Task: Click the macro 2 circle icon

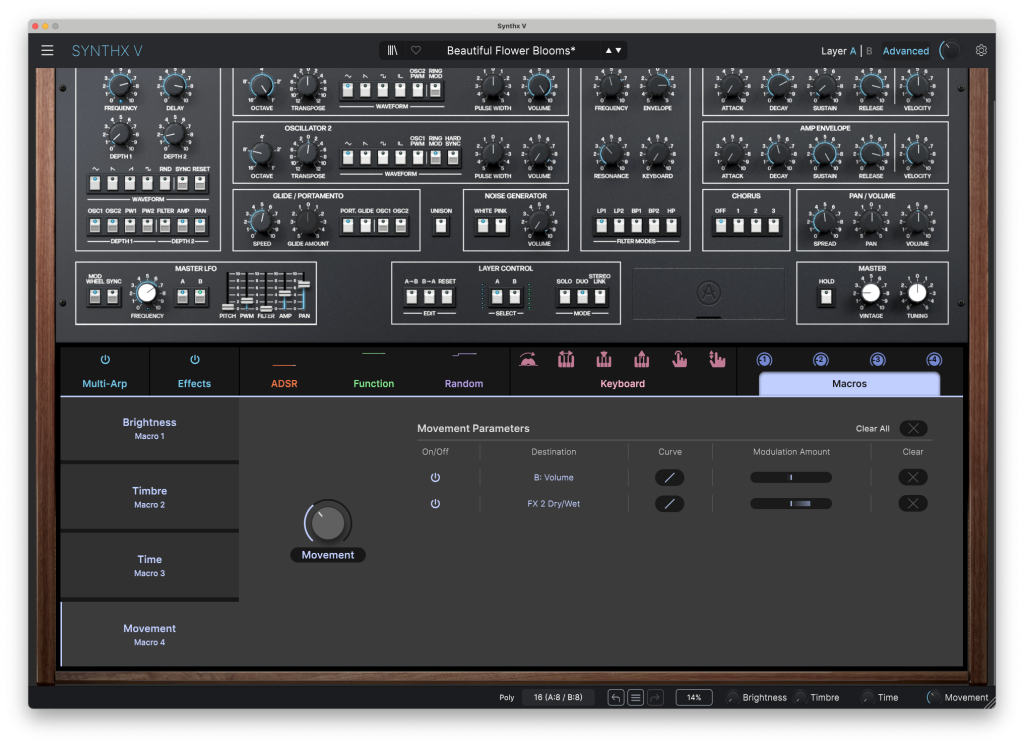Action: [x=821, y=360]
